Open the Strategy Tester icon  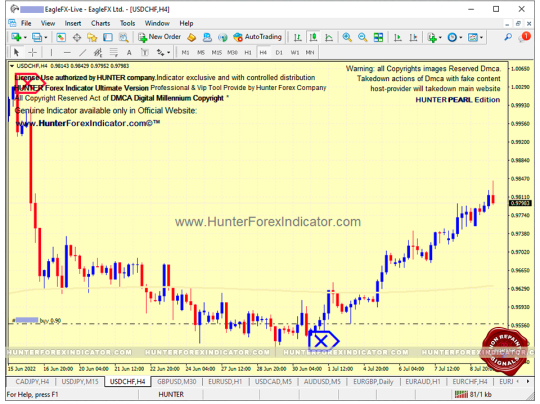(123, 37)
